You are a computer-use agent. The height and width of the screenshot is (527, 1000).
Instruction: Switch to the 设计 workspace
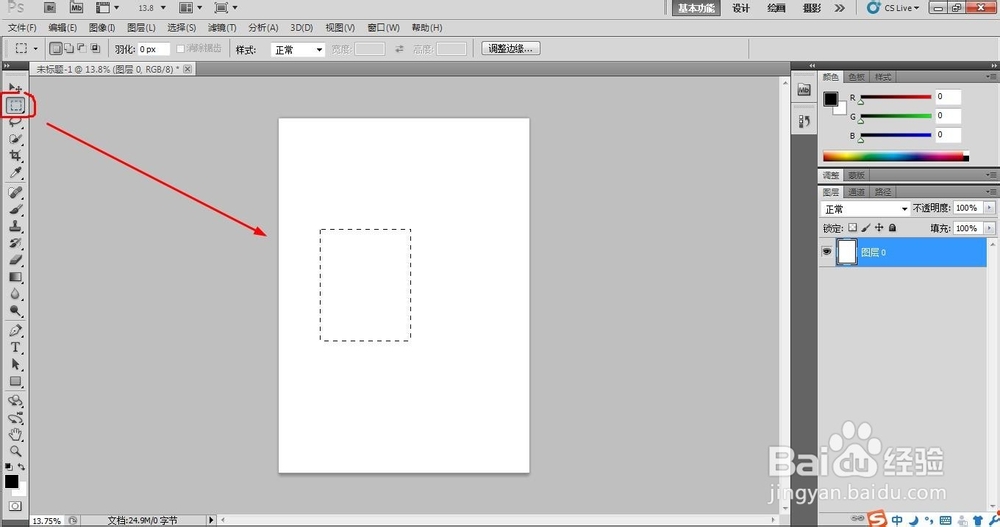tap(740, 8)
